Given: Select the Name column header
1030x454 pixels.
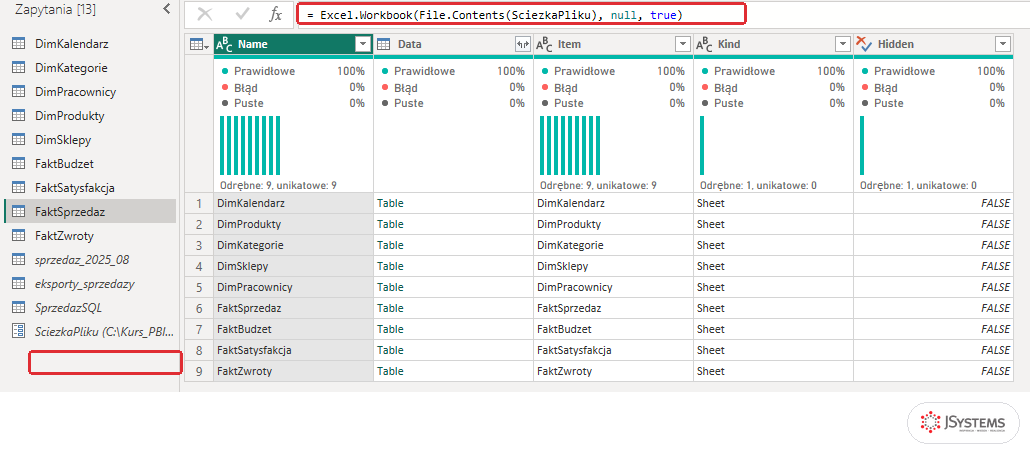Looking at the screenshot, I should pyautogui.click(x=293, y=44).
